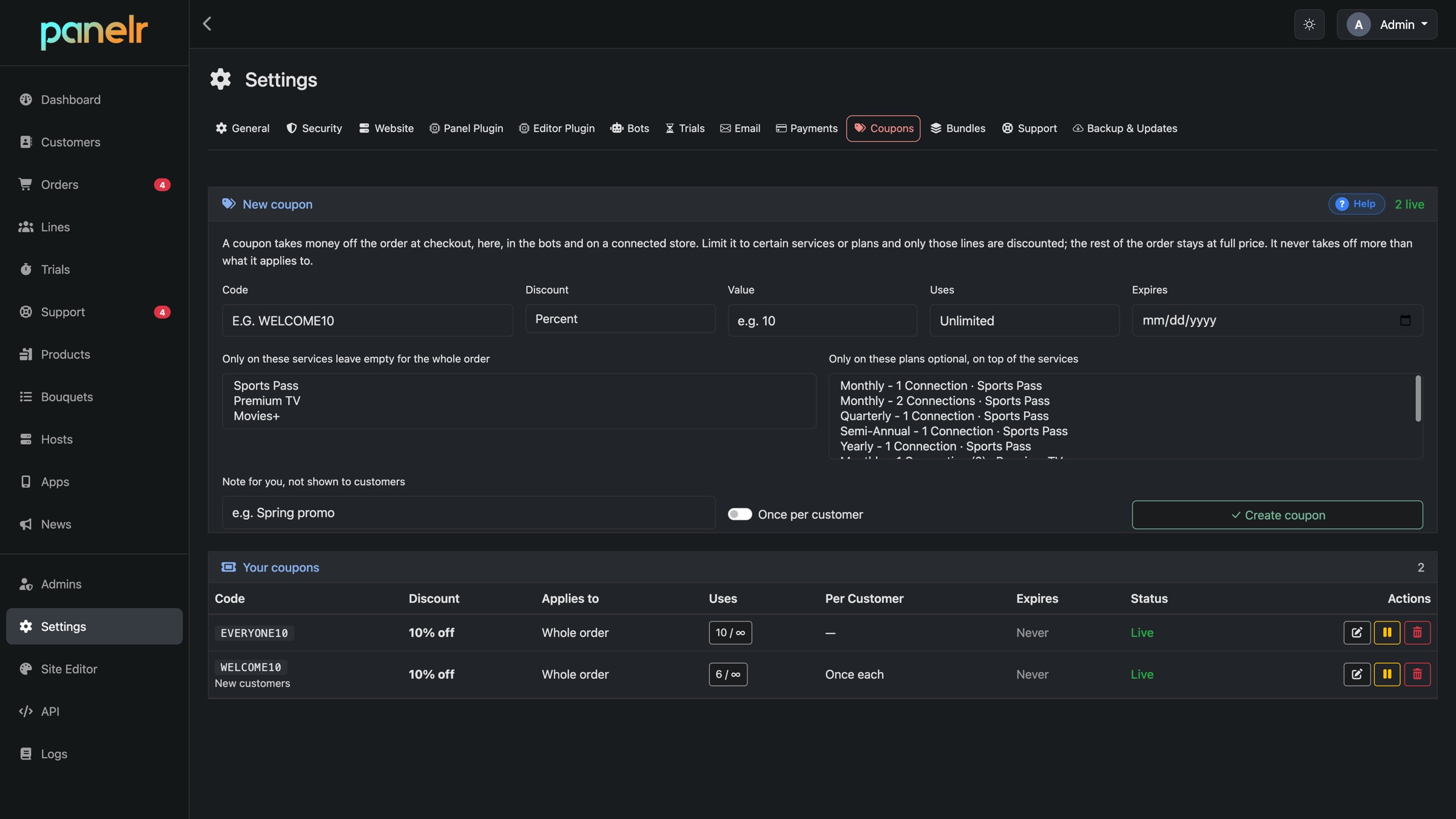Pause the EVERYONE10 coupon
Image resolution: width=1456 pixels, height=819 pixels.
click(1387, 633)
